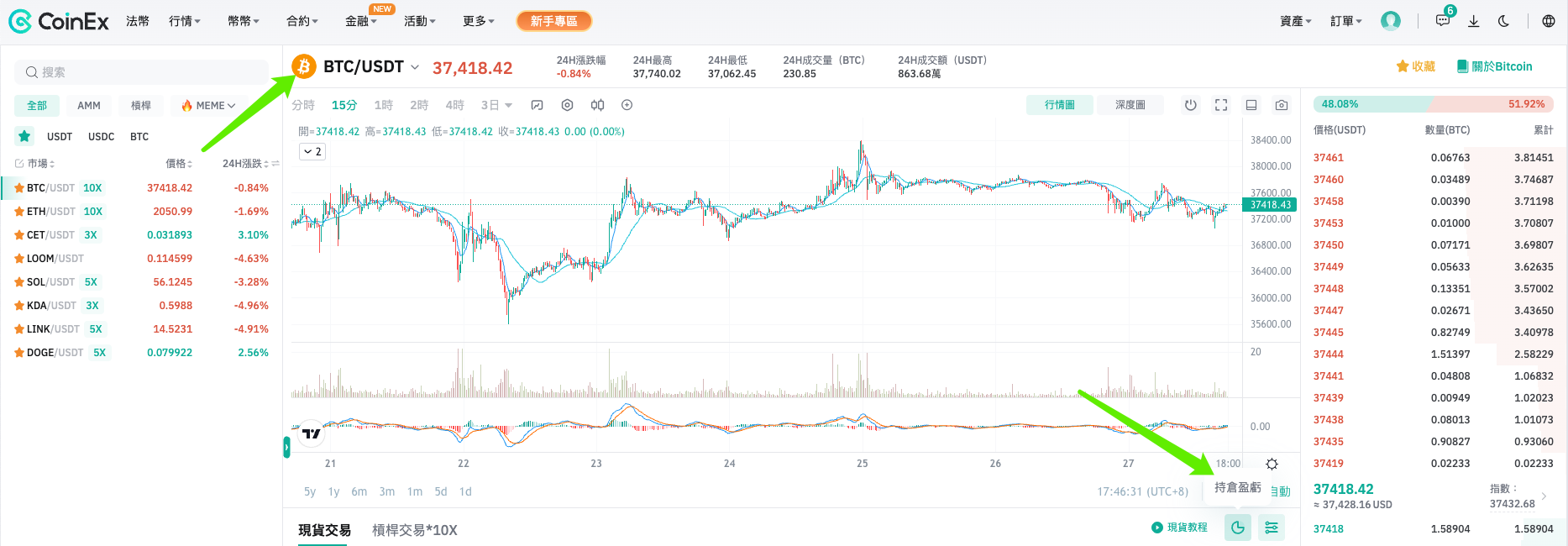Play the 現貨教程 tutorial
Image resolution: width=1568 pixels, height=546 pixels.
(1179, 528)
